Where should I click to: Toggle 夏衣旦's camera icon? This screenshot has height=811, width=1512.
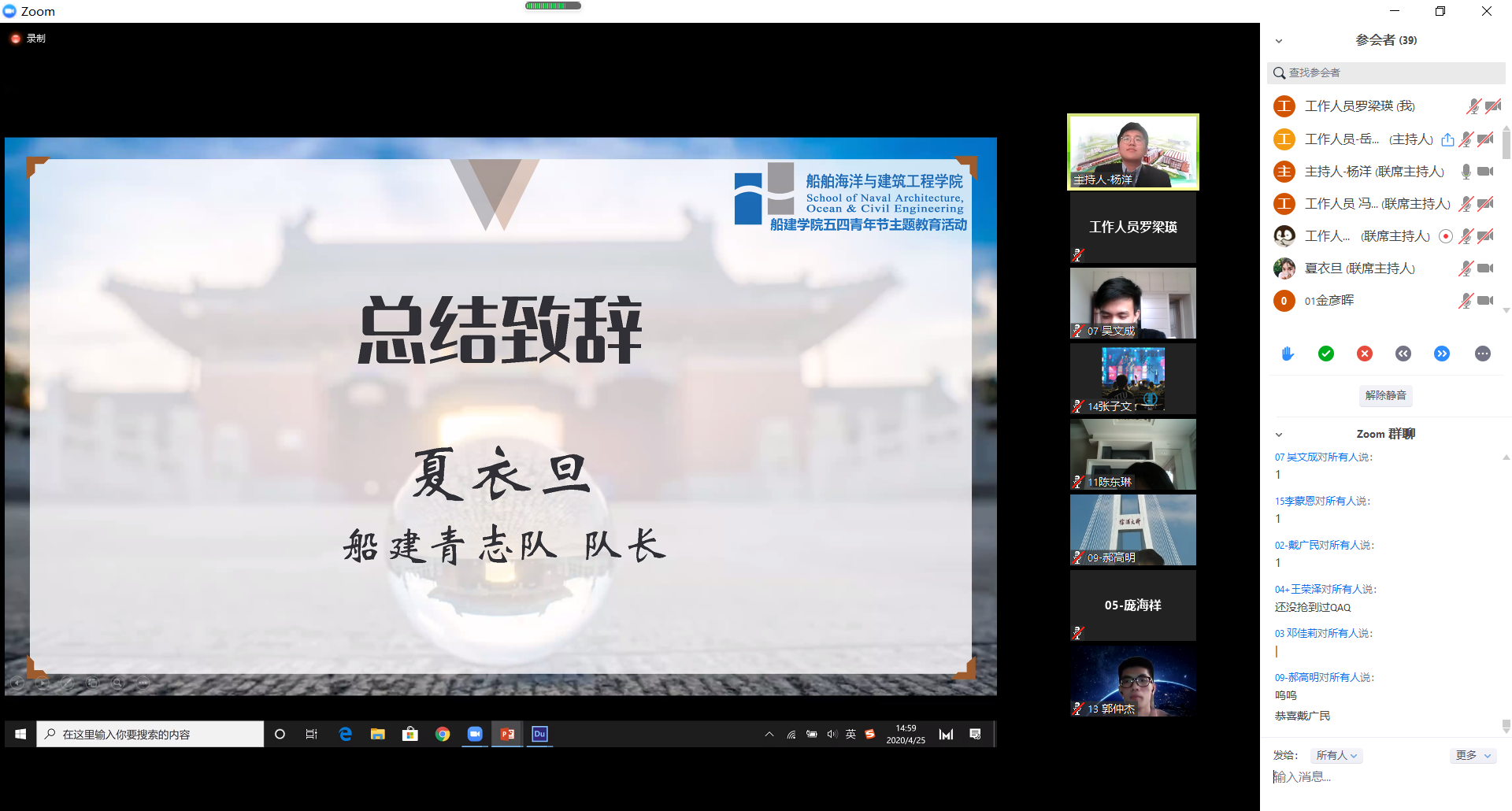coord(1485,268)
